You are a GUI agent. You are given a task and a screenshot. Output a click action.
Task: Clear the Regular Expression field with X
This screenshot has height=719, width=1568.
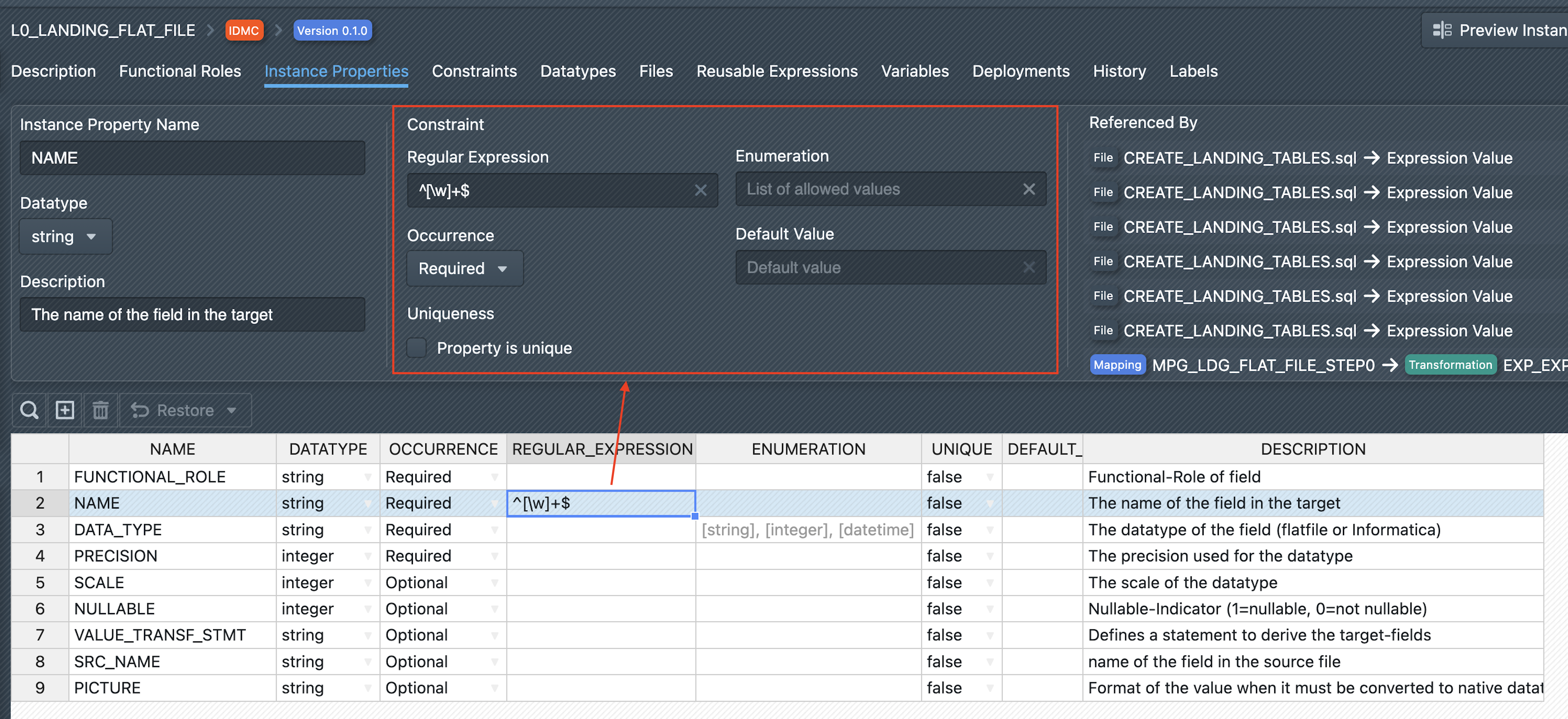pyautogui.click(x=701, y=190)
